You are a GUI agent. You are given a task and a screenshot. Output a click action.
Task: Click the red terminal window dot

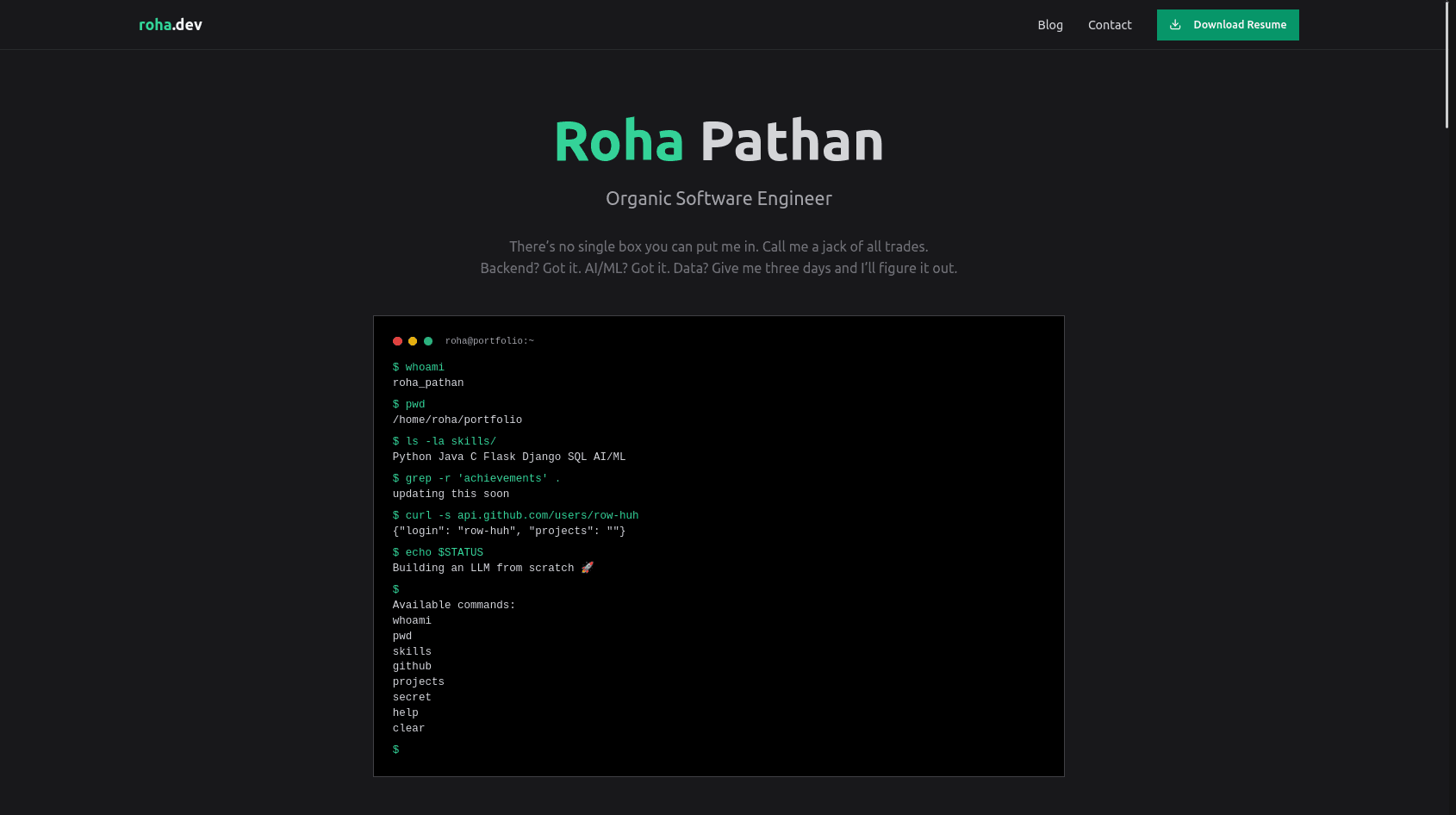397,341
